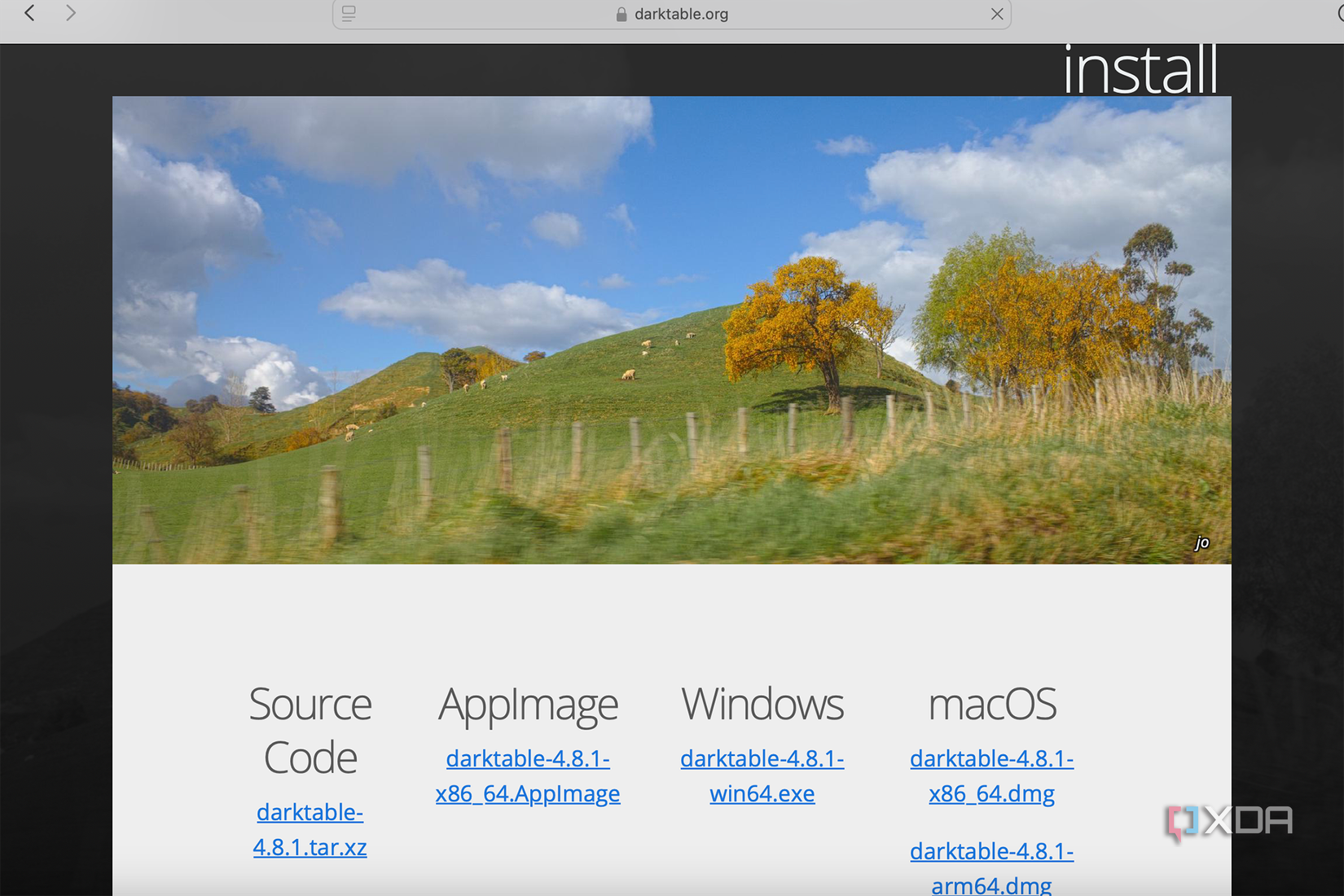The image size is (1344, 896).
Task: Click the hillside landscape hero photo
Action: 672,330
